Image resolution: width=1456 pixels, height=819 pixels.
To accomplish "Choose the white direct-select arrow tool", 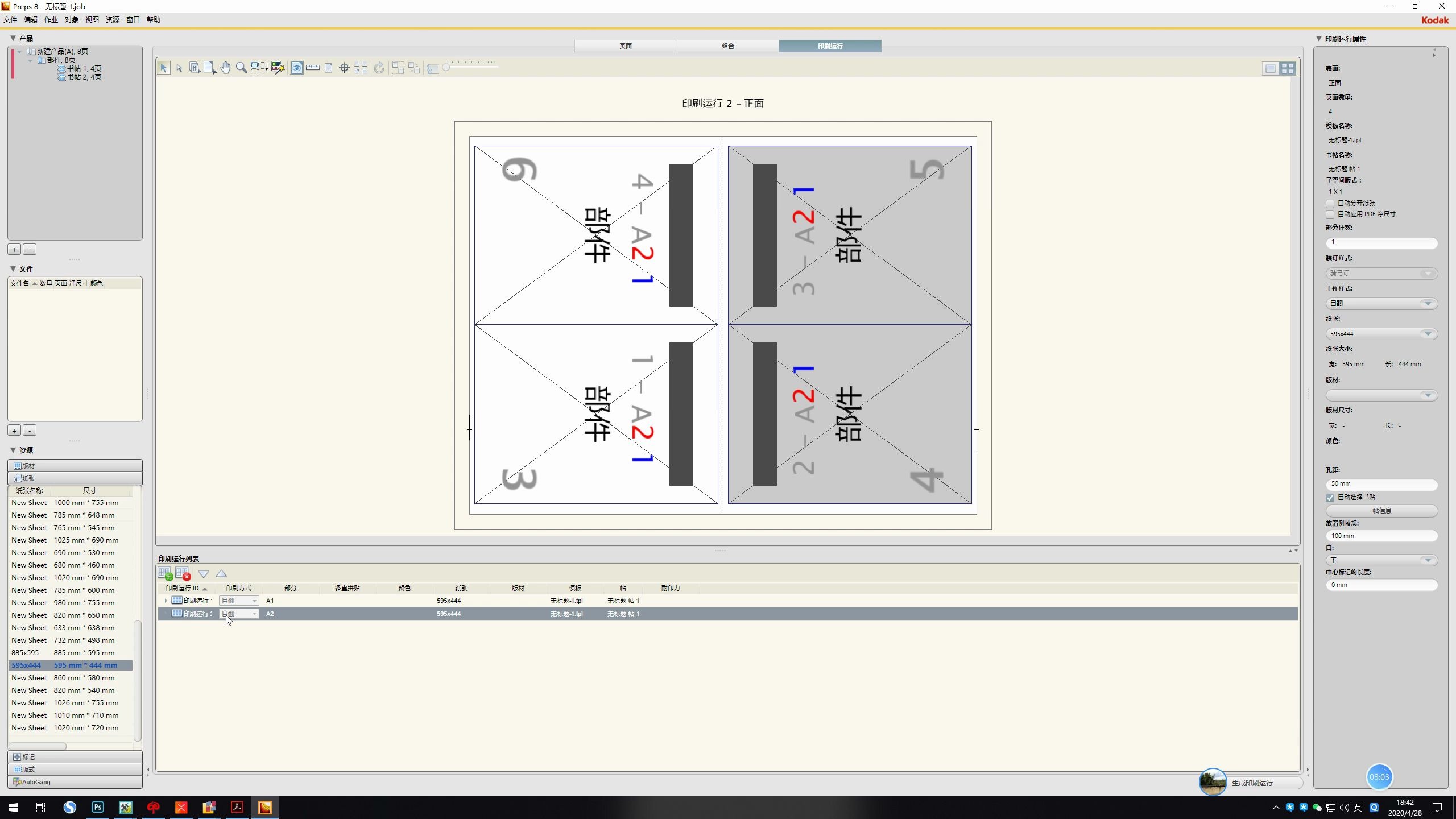I will pos(179,68).
